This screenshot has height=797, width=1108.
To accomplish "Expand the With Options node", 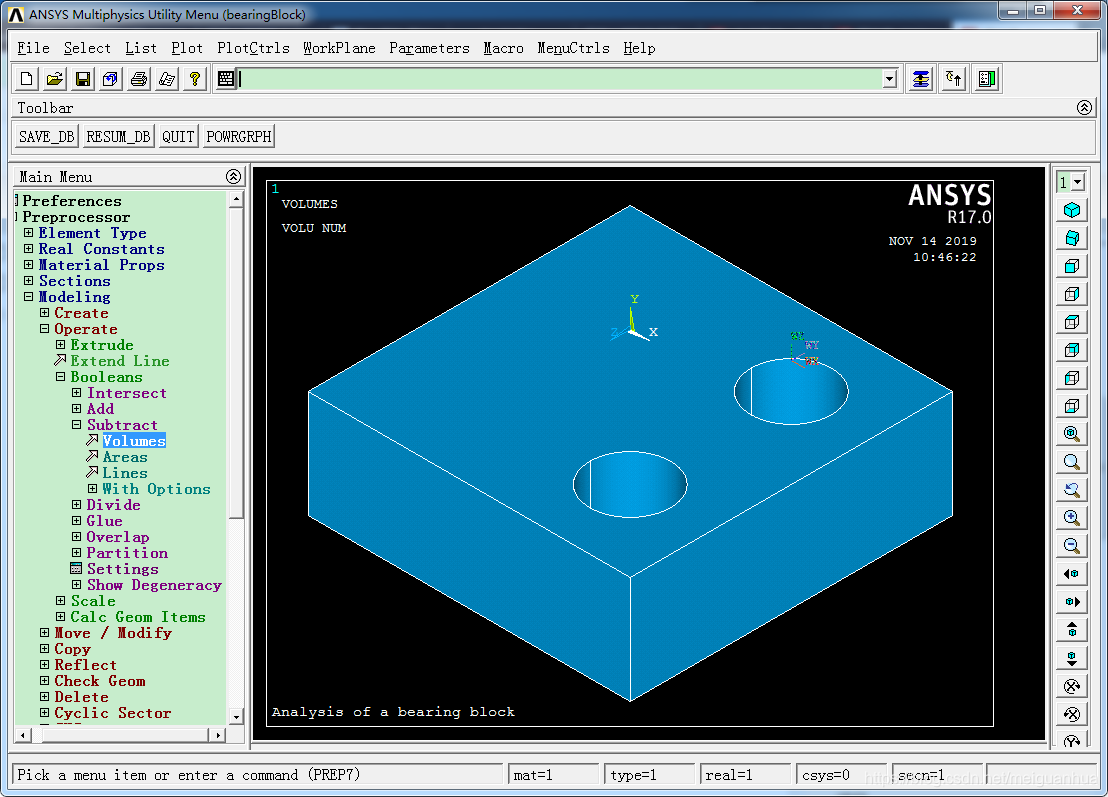I will pyautogui.click(x=93, y=489).
